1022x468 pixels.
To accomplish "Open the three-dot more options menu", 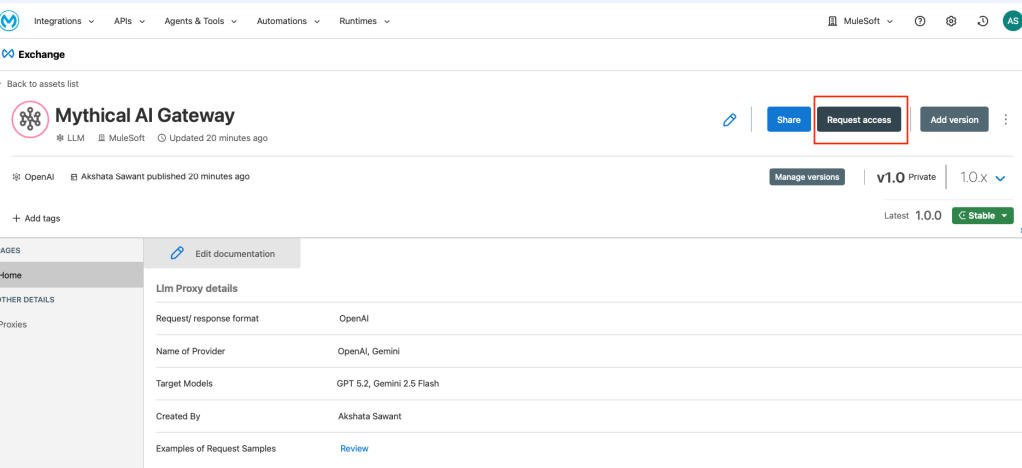I will point(1005,120).
